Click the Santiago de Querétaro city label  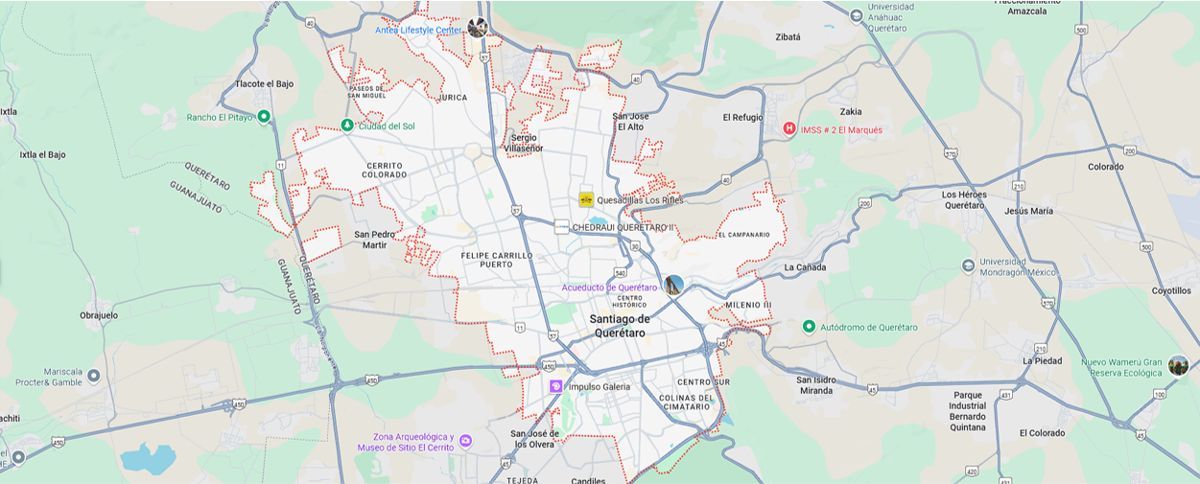pyautogui.click(x=620, y=325)
